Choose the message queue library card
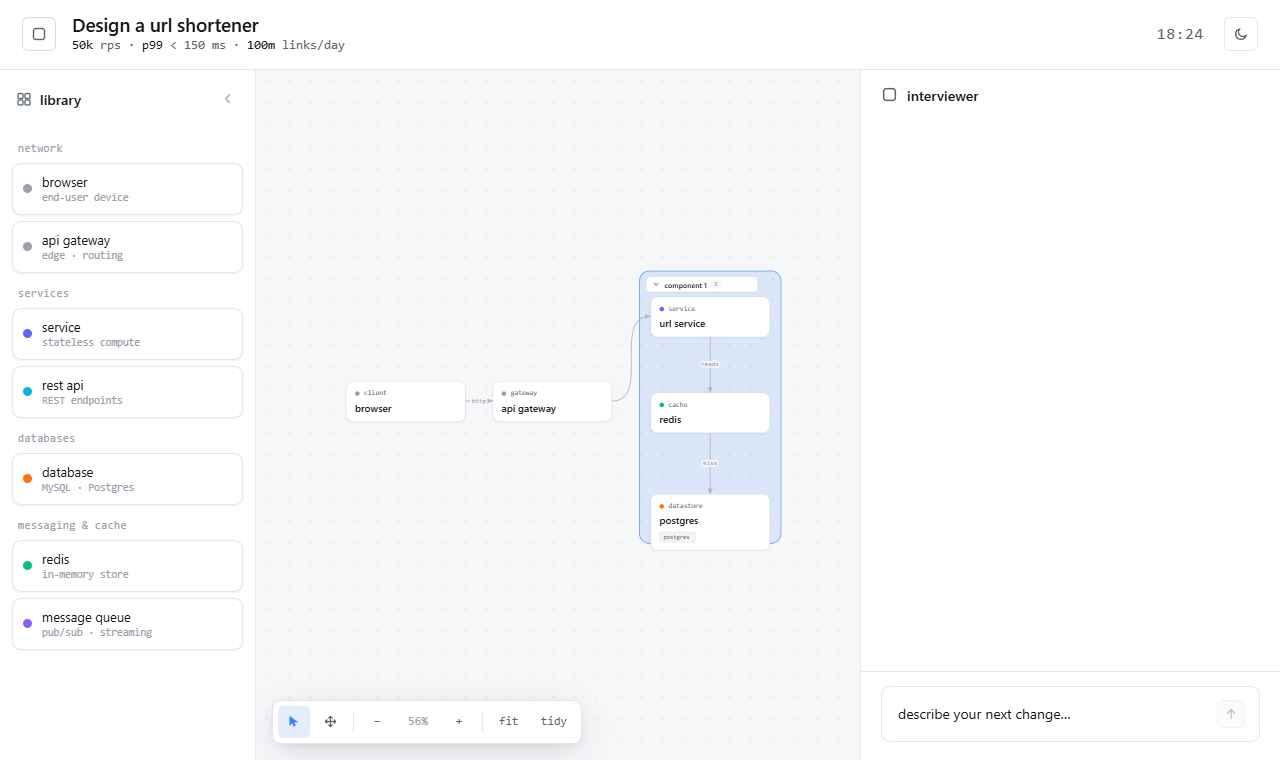1280x760 pixels. (x=127, y=624)
